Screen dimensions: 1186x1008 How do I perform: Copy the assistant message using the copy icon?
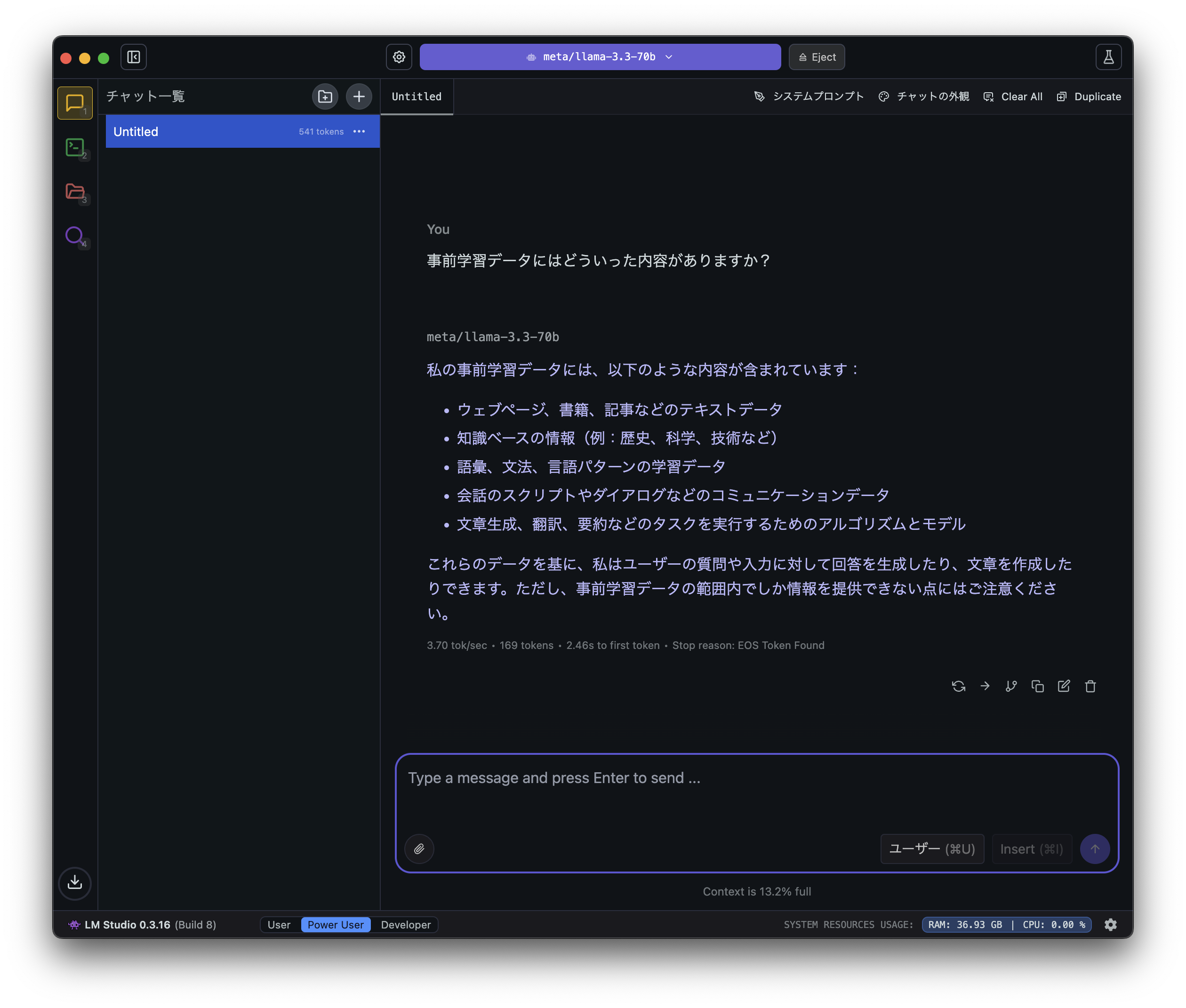point(1037,686)
